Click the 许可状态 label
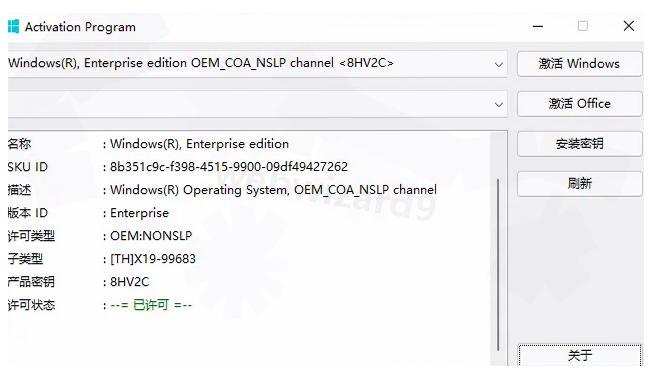653x379 pixels. click(x=31, y=305)
